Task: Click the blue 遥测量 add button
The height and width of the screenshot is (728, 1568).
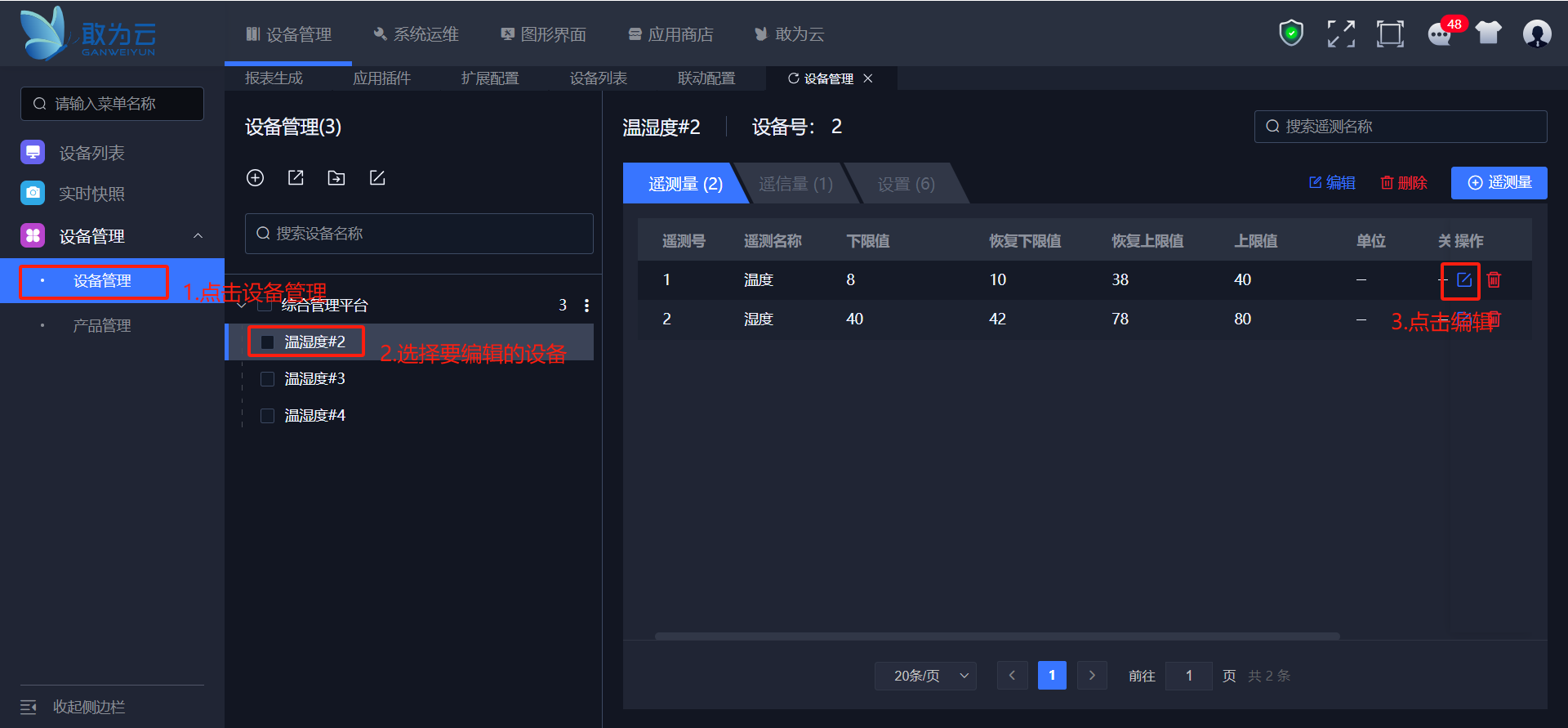Action: pos(1499,183)
